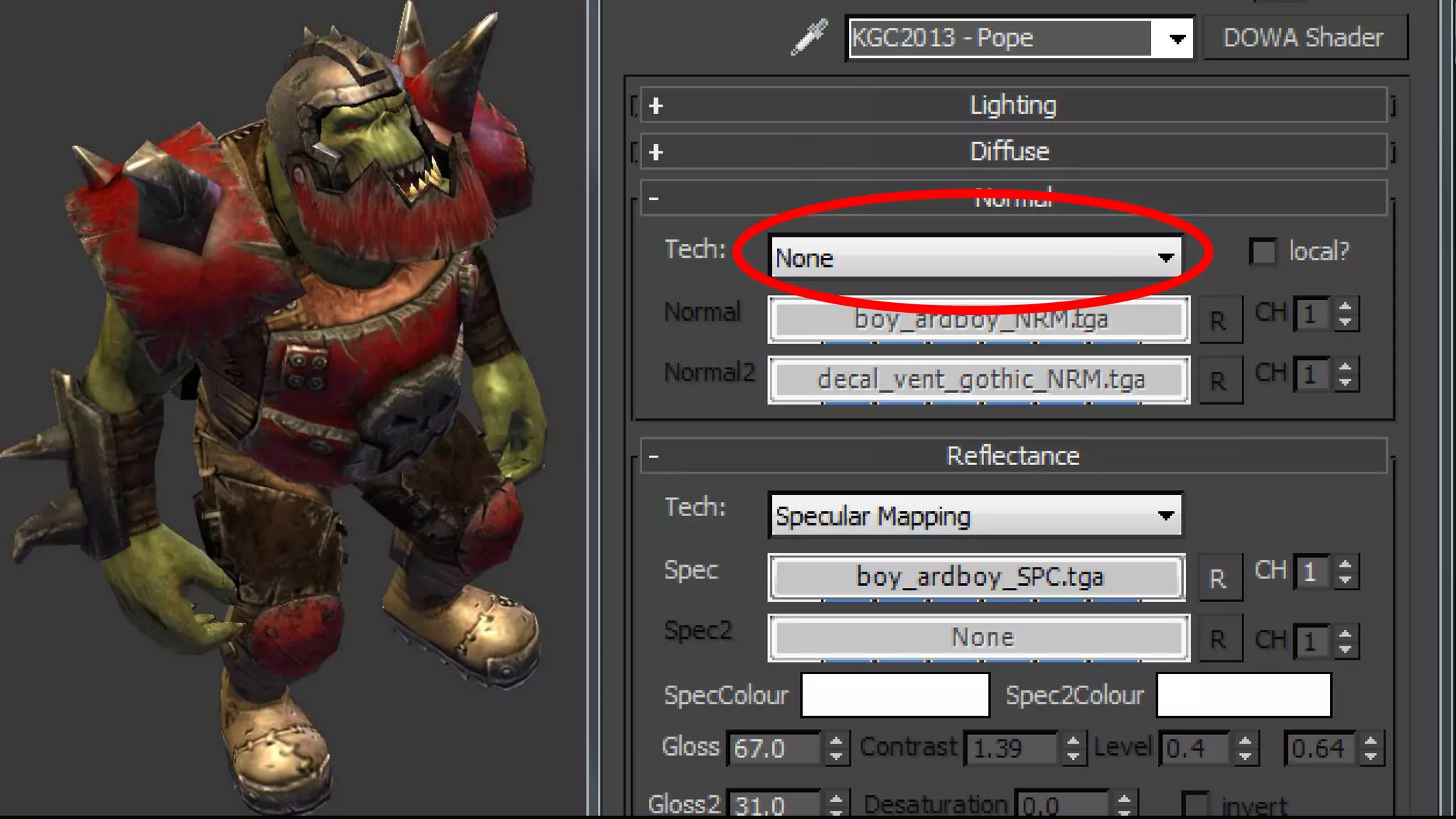This screenshot has width=1456, height=819.
Task: Open the SpecColour white color swatch
Action: [894, 695]
